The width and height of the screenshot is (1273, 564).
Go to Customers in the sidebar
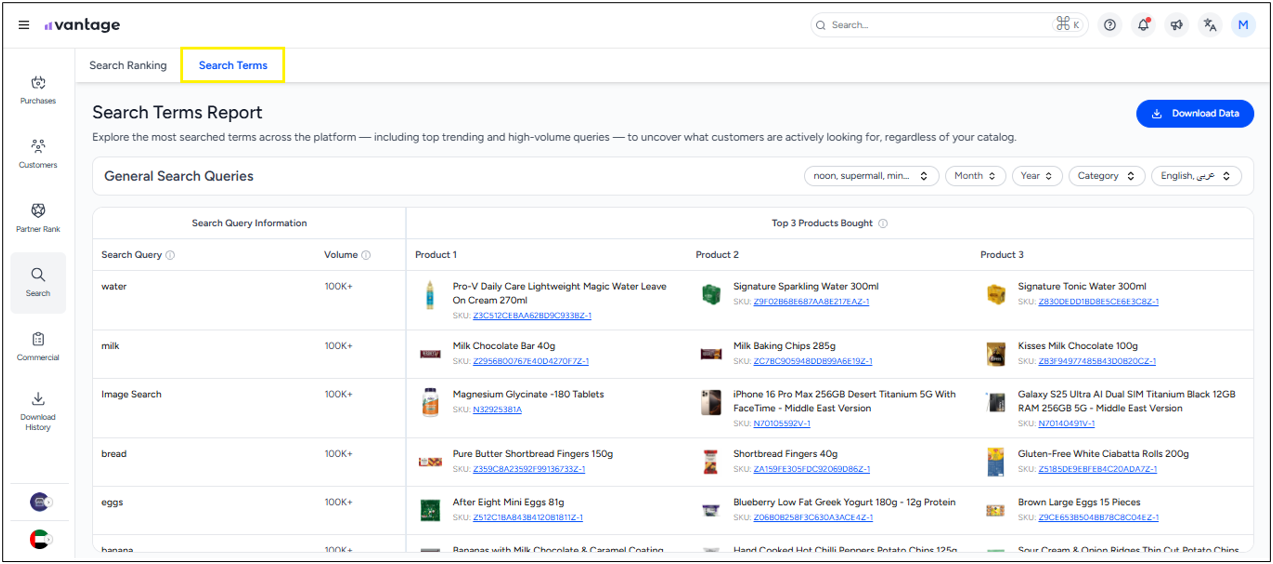click(38, 154)
